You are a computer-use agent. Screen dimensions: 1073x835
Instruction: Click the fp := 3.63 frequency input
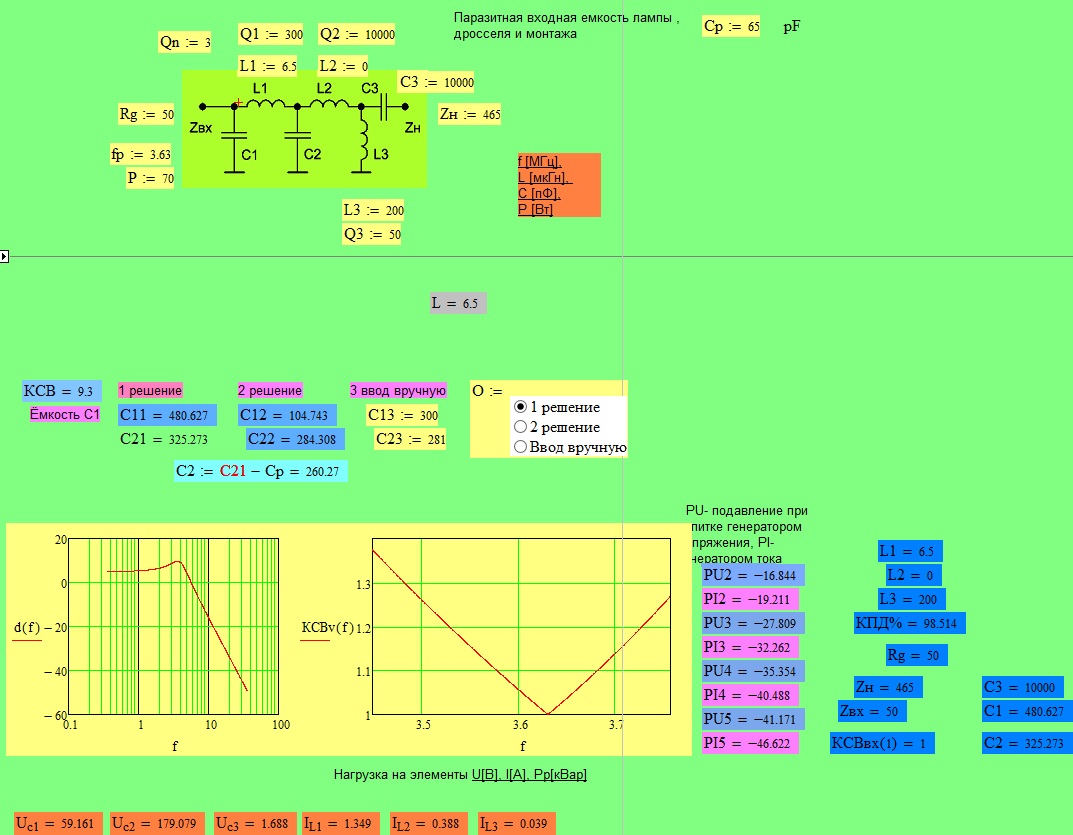point(141,155)
